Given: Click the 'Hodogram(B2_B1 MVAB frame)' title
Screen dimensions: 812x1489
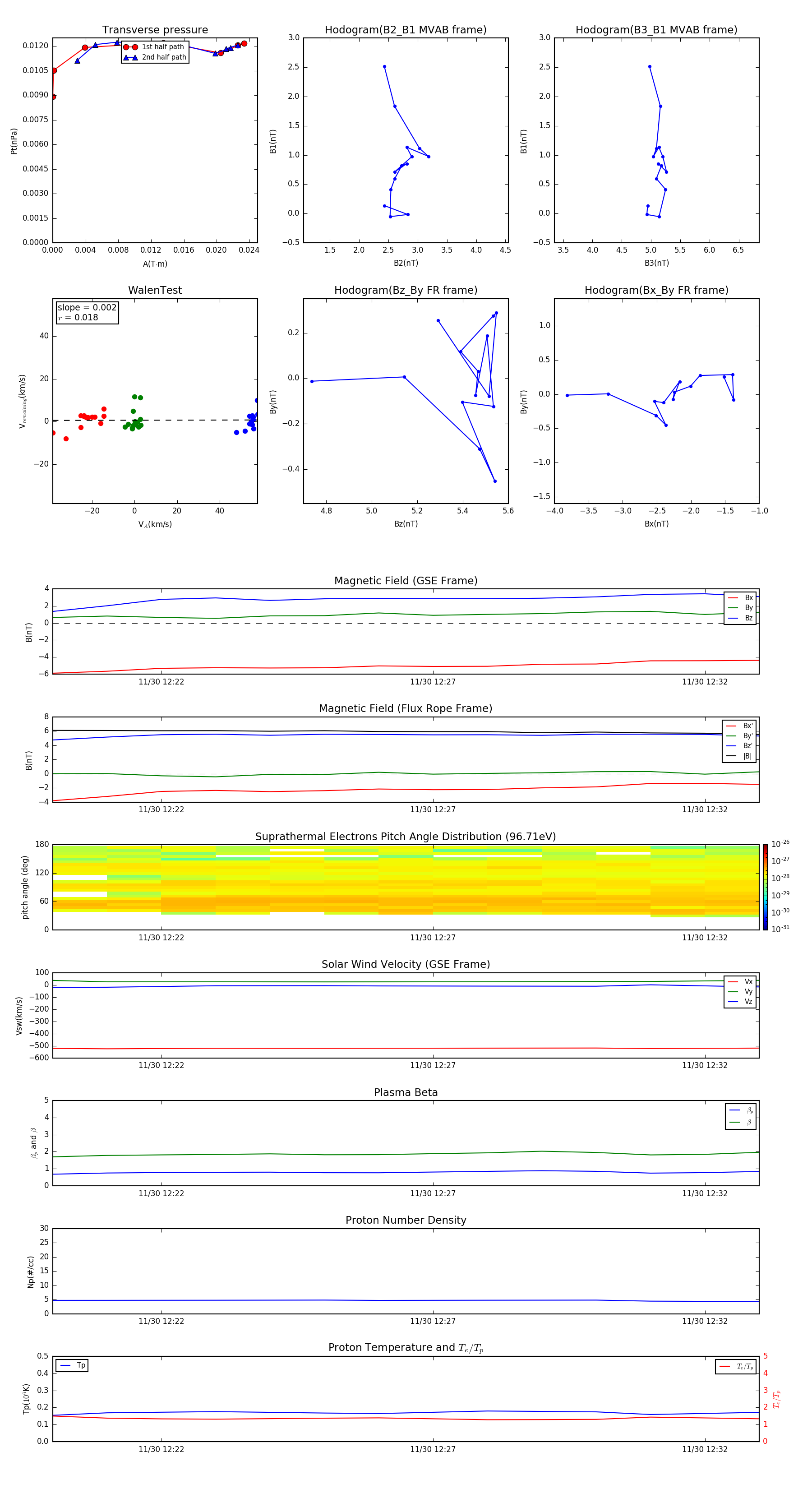Looking at the screenshot, I should click(x=406, y=30).
